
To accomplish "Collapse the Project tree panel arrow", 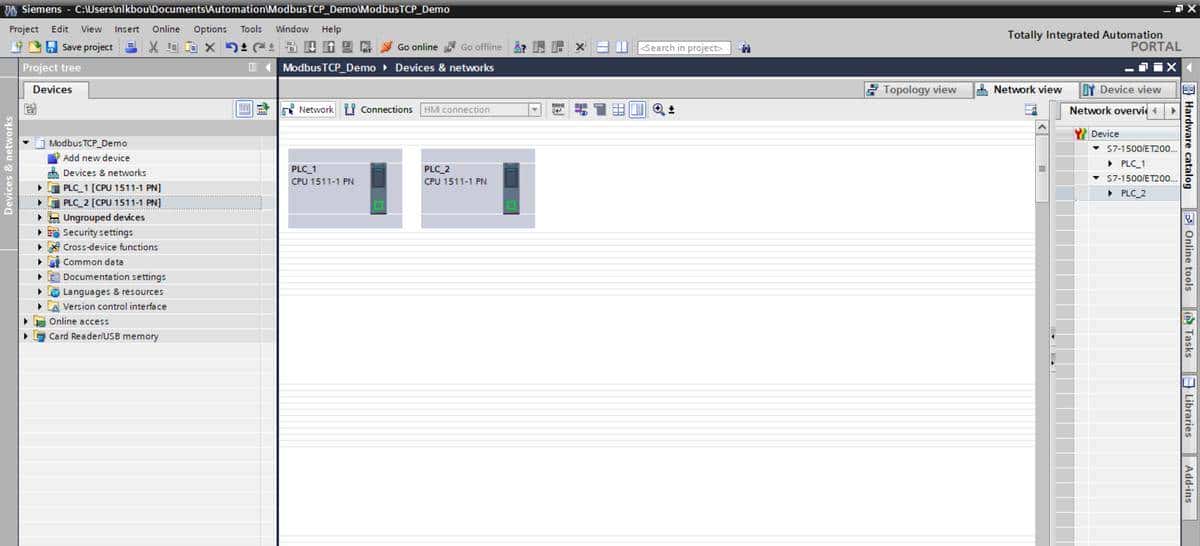I will click(x=268, y=68).
